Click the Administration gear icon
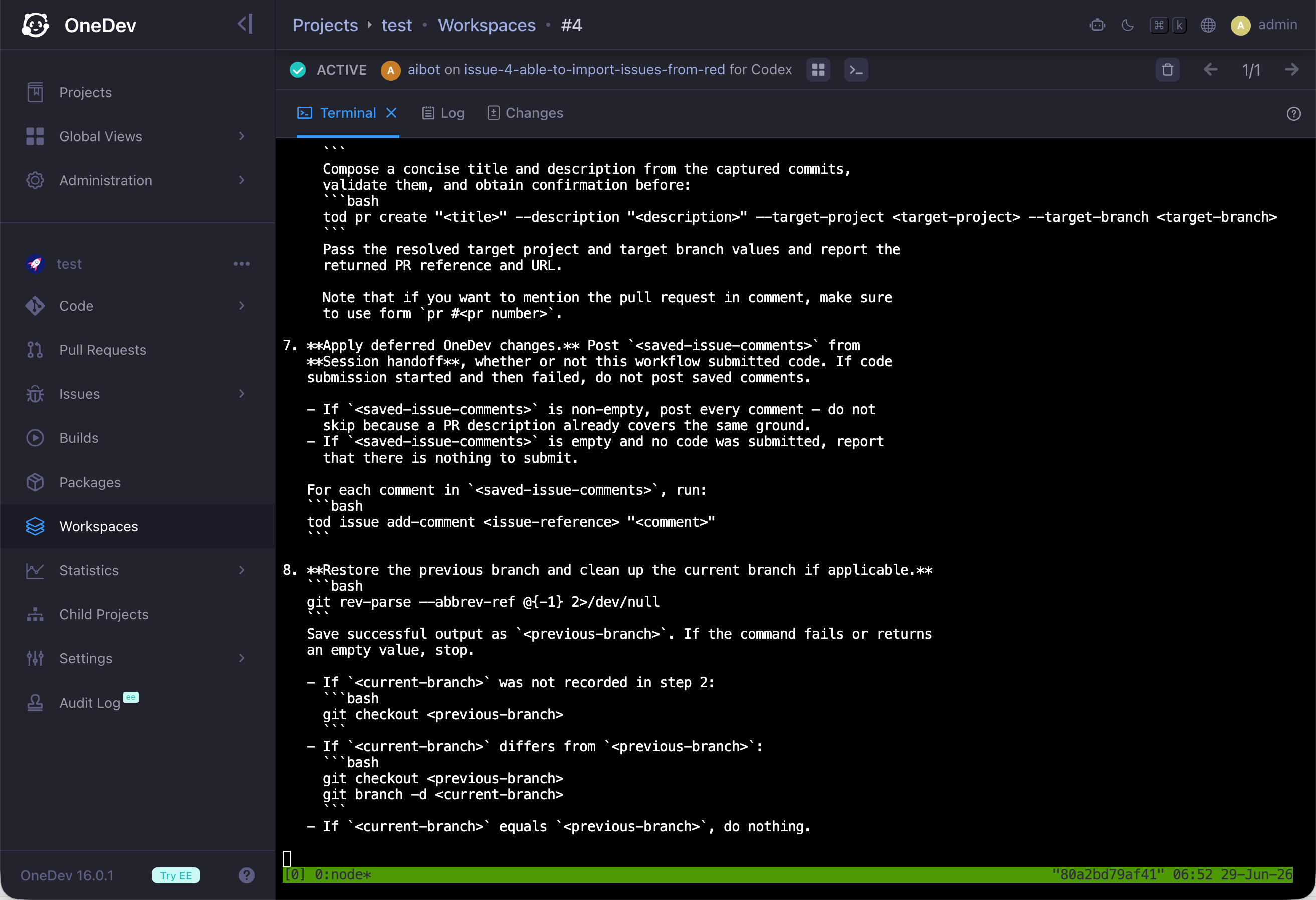This screenshot has height=900, width=1316. coord(35,181)
